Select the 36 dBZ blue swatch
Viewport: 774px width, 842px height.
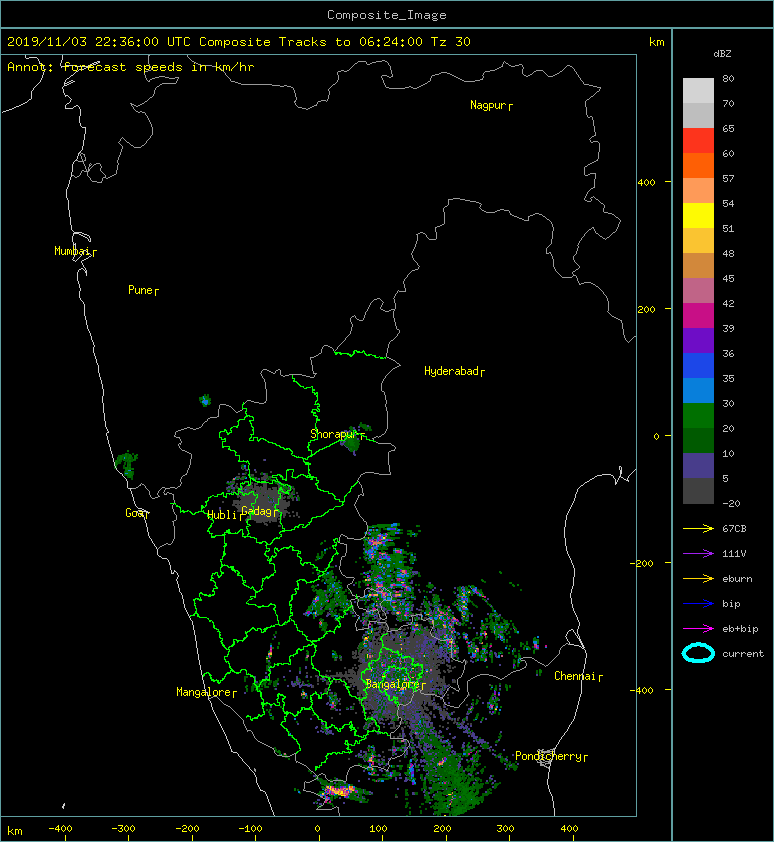[x=698, y=365]
